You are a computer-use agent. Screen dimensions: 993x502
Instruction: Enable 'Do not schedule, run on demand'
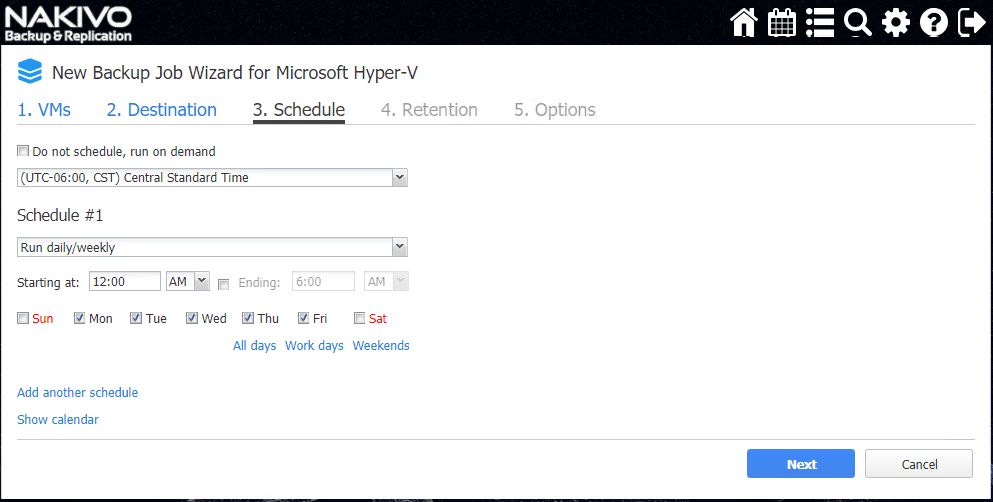tap(23, 152)
